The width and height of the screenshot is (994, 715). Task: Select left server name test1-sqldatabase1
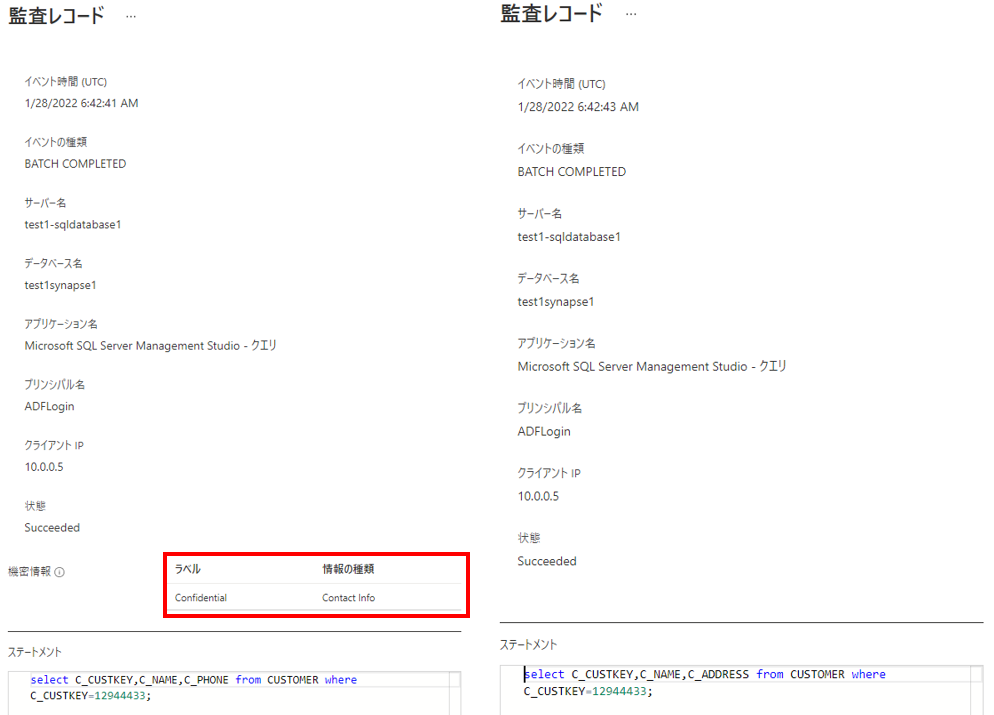click(73, 224)
